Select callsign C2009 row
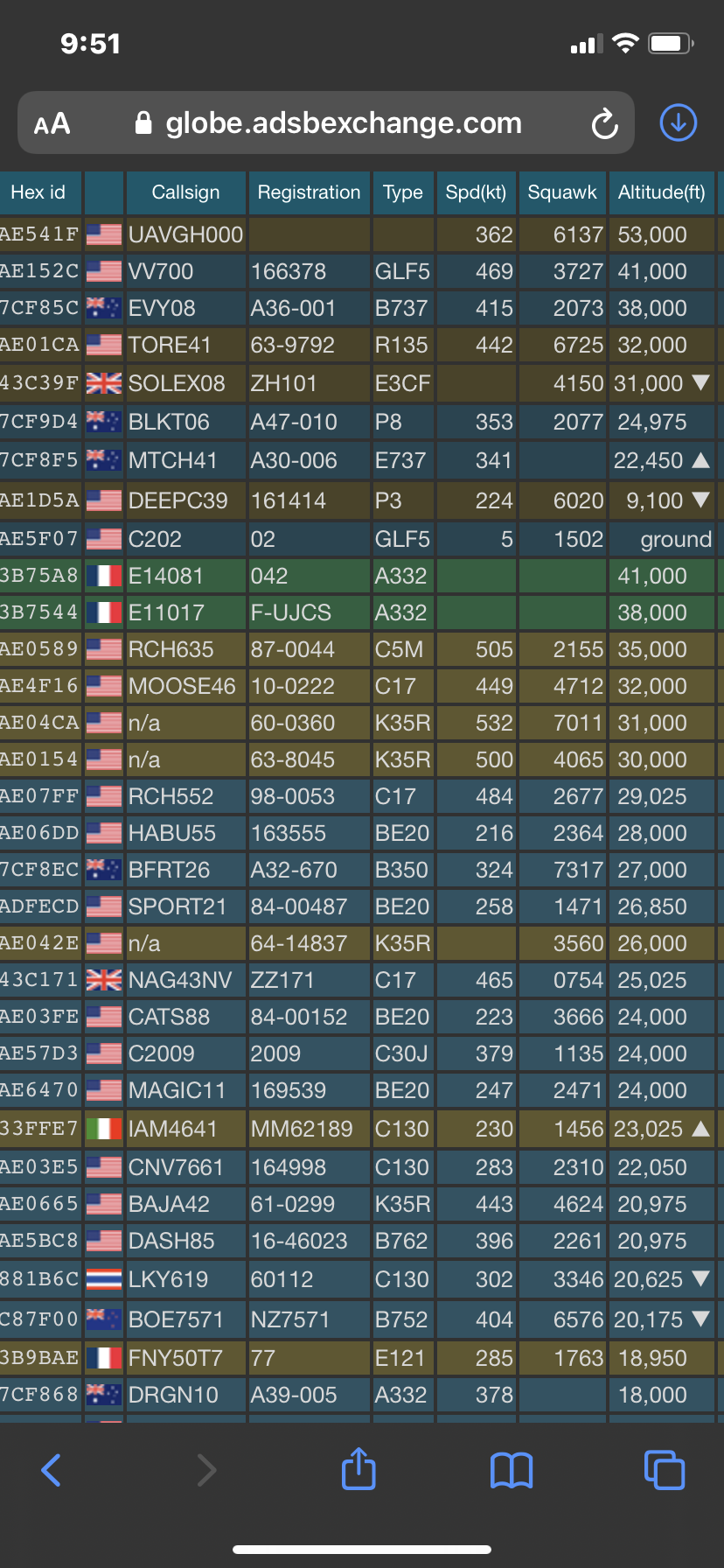The width and height of the screenshot is (724, 1568). [x=359, y=1053]
